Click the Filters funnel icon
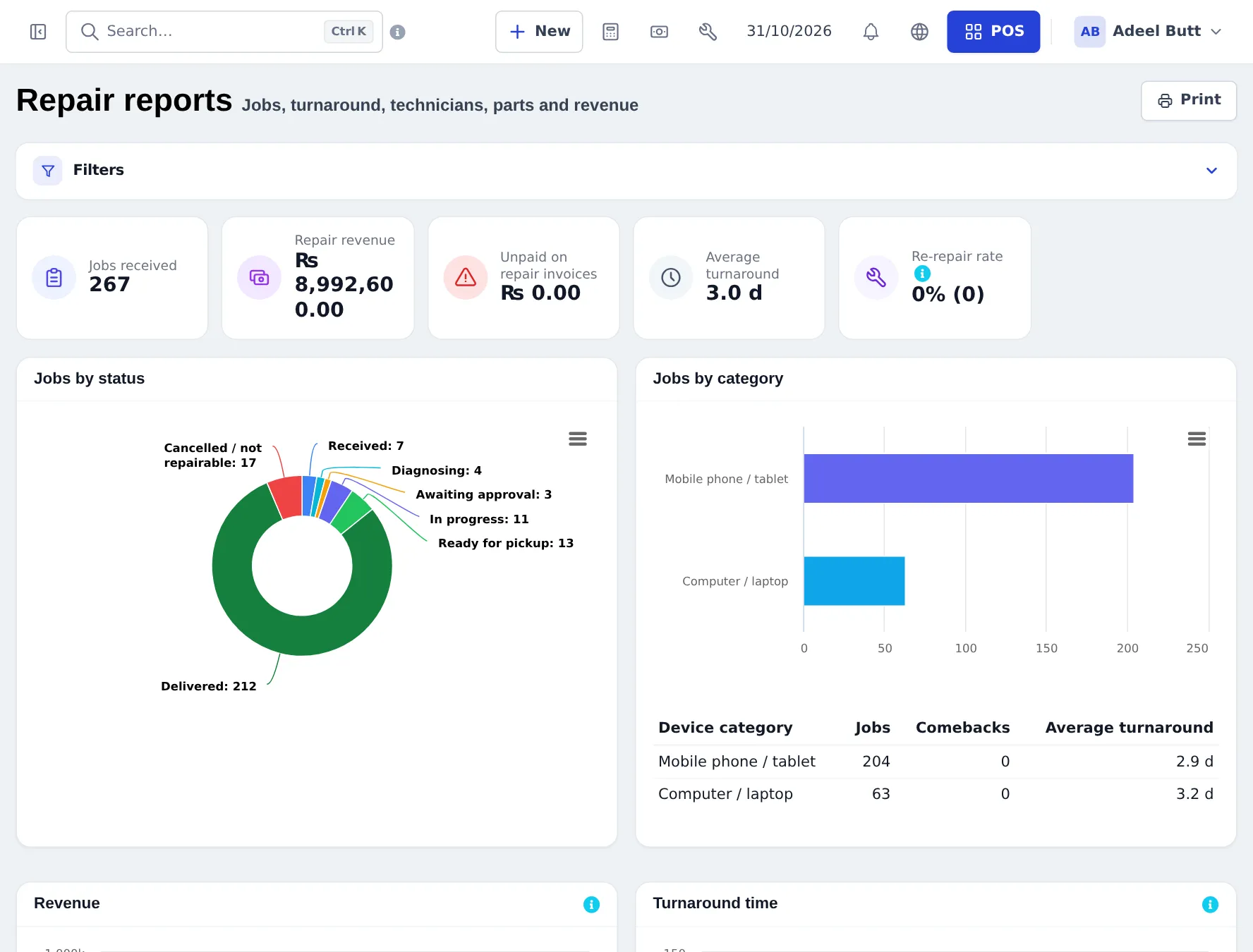The width and height of the screenshot is (1253, 952). 48,171
